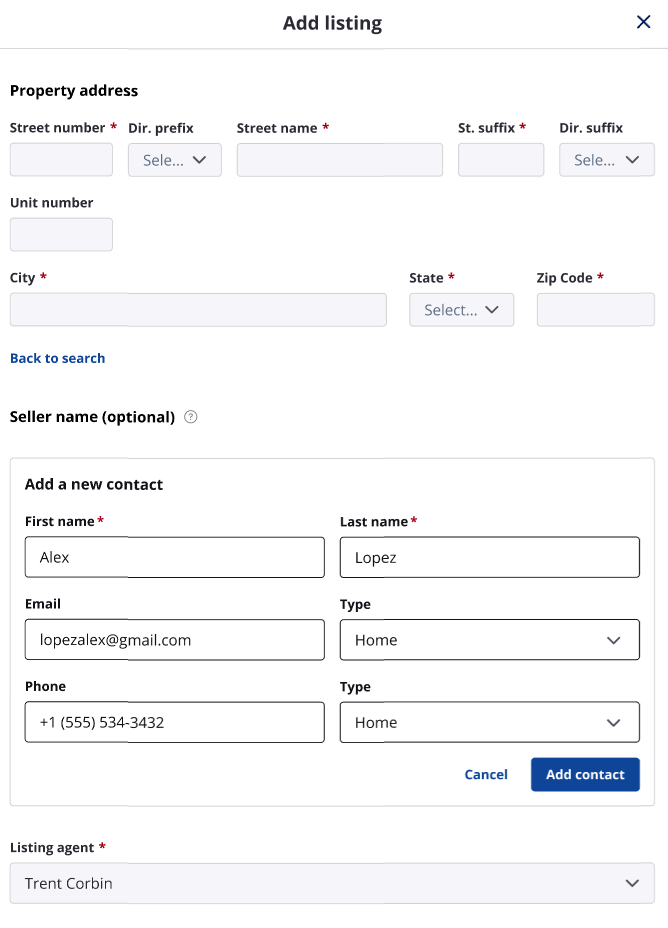
Task: Click the Seller name help icon
Action: pos(191,417)
